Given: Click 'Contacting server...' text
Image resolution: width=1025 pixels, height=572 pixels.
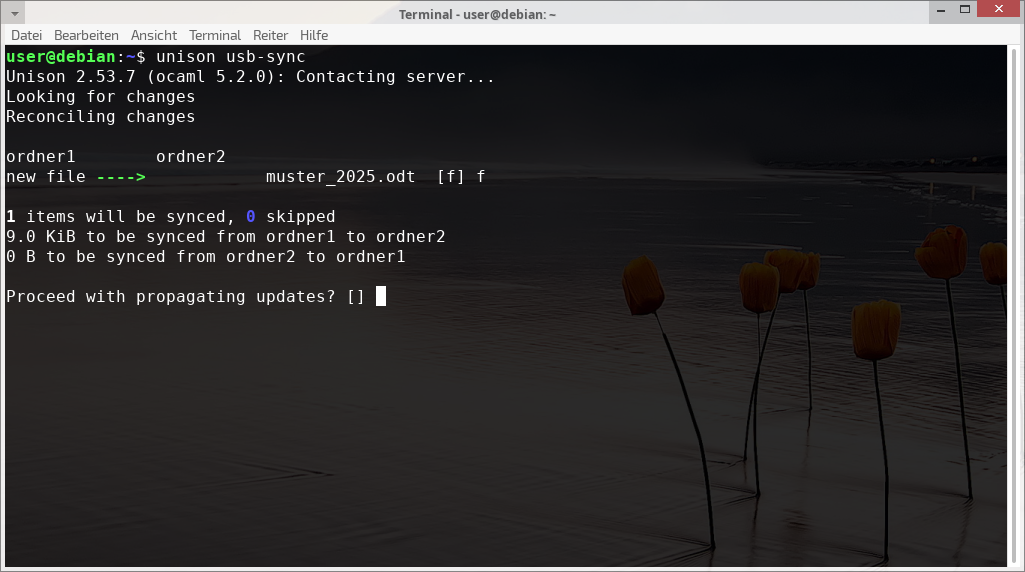Looking at the screenshot, I should pyautogui.click(x=395, y=77).
